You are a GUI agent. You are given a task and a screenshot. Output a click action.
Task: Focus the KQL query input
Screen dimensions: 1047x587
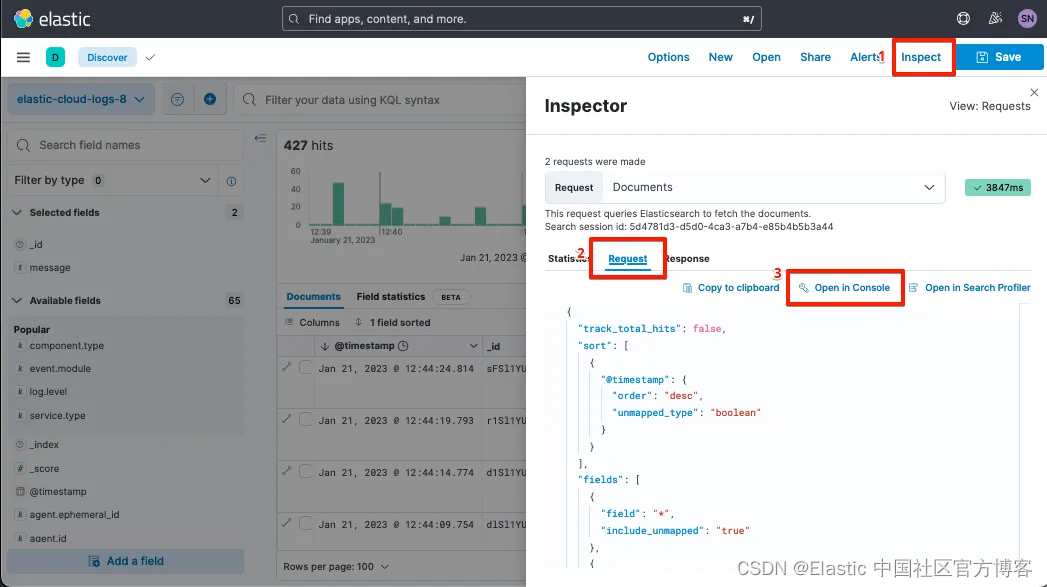[381, 100]
